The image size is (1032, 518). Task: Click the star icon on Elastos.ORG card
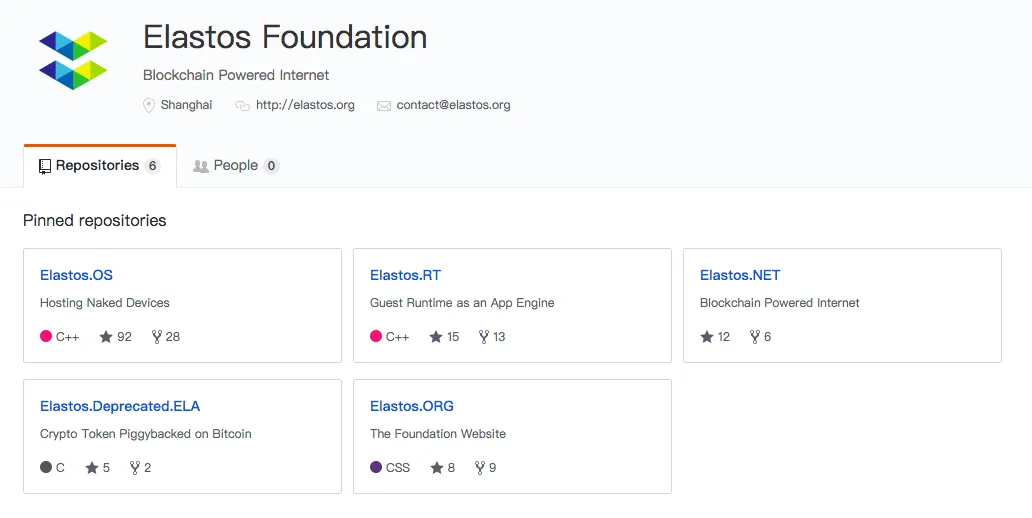point(437,468)
